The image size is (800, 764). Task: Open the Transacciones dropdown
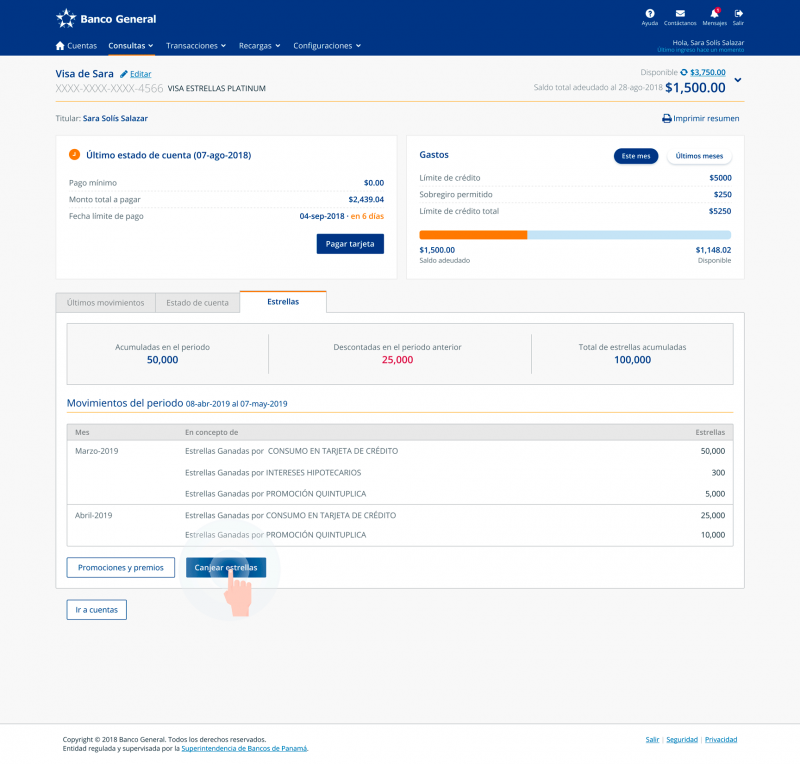tap(196, 46)
